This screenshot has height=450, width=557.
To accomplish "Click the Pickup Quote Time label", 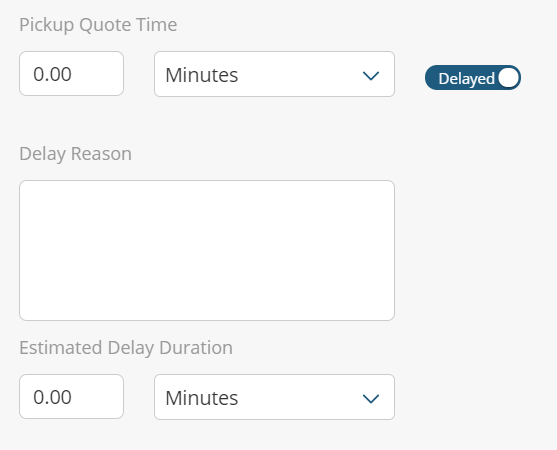I will [98, 25].
